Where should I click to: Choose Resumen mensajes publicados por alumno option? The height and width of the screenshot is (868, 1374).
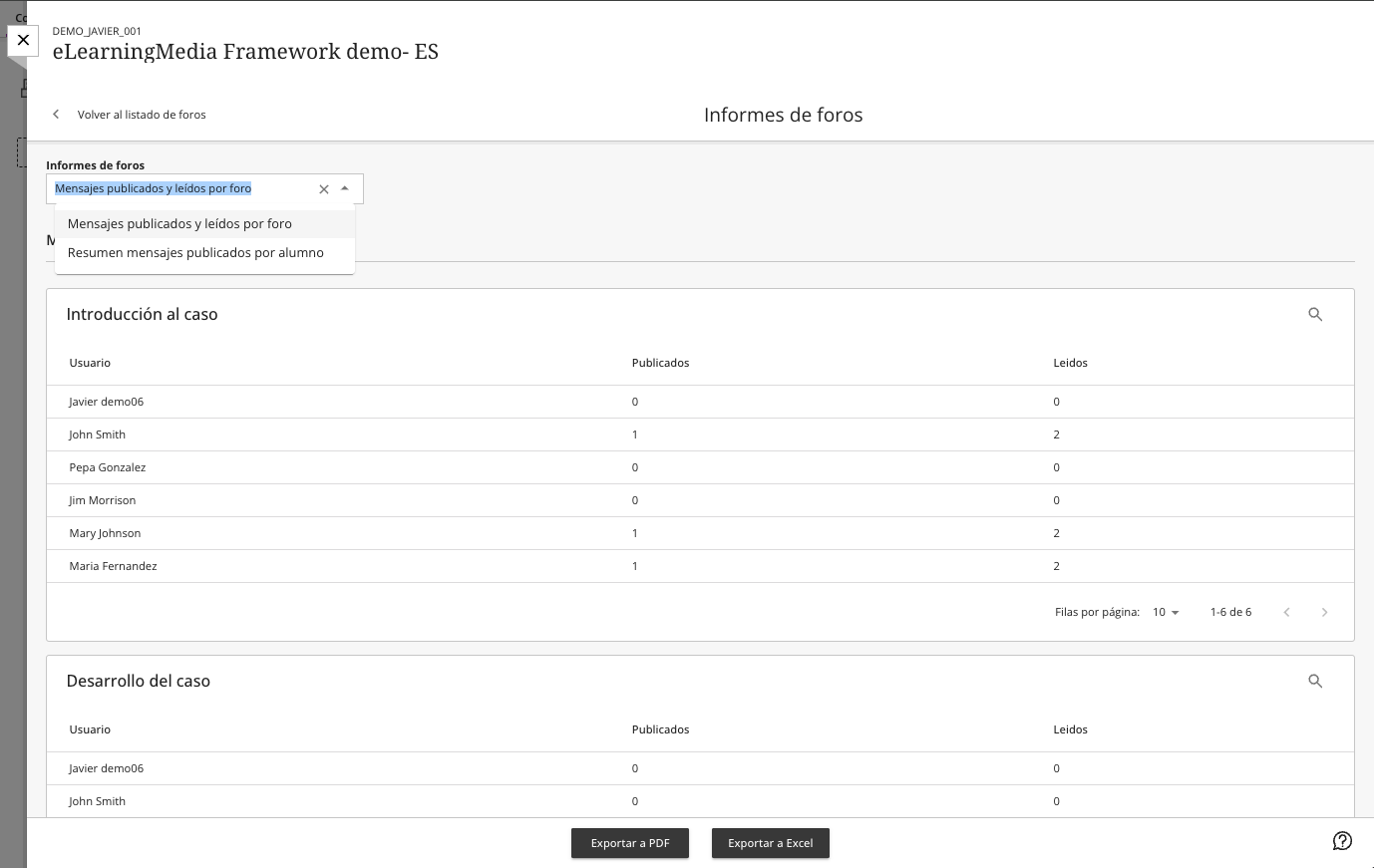click(204, 253)
